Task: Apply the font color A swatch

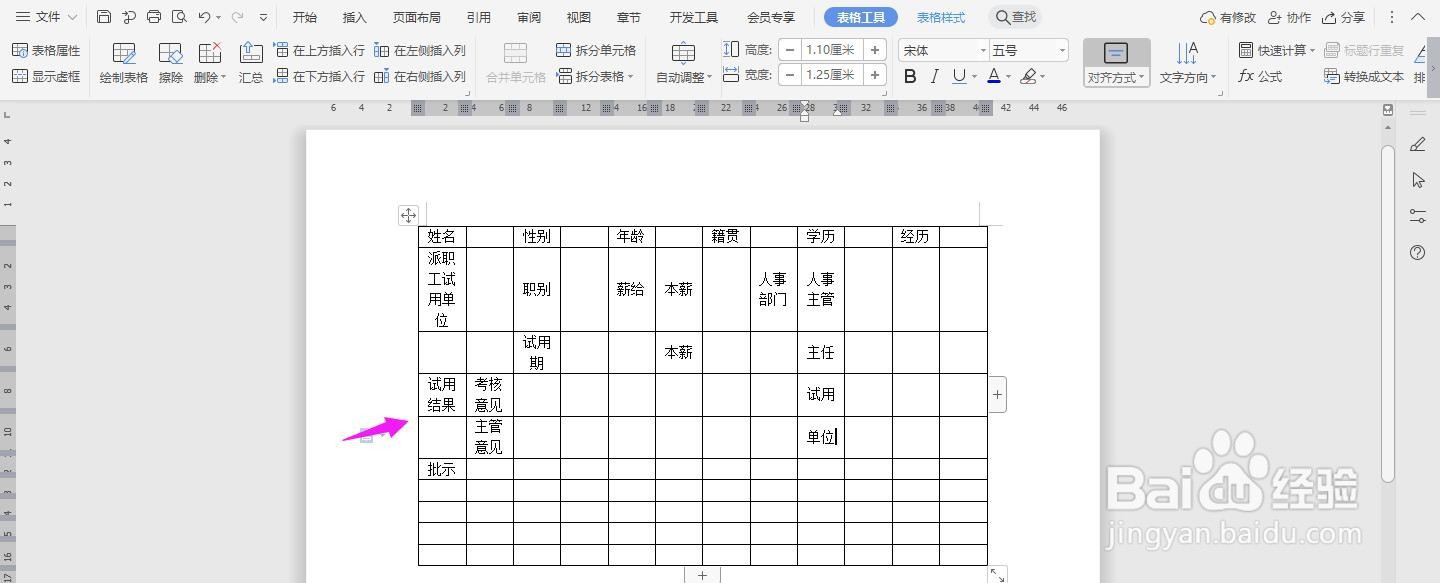Action: point(993,76)
